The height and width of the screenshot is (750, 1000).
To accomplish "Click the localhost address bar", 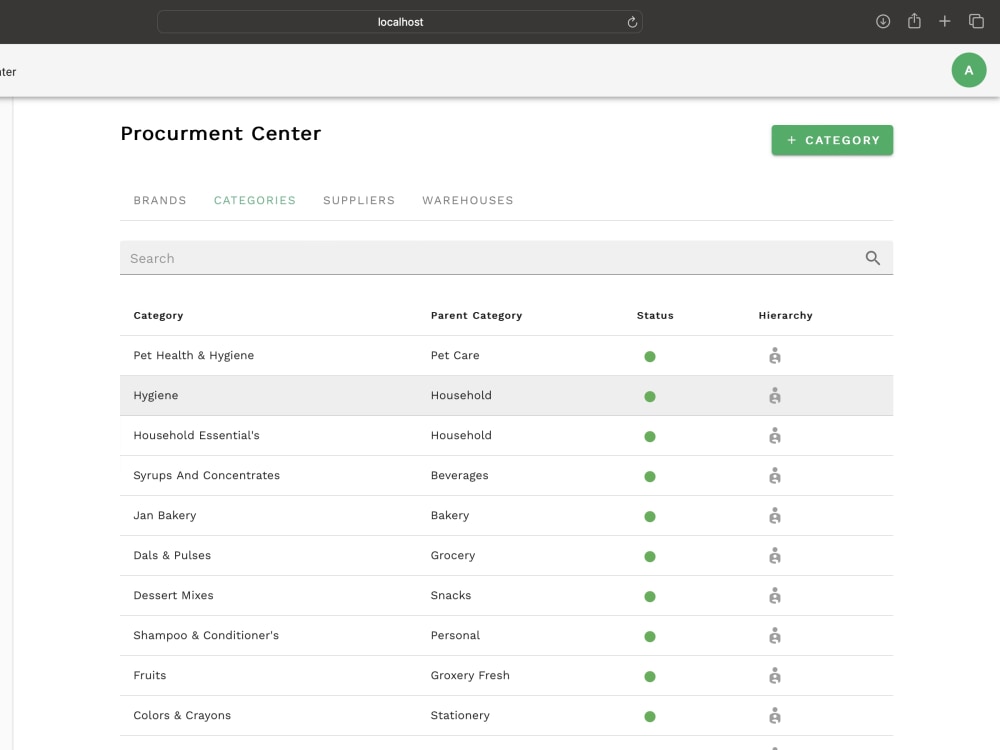I will [400, 22].
